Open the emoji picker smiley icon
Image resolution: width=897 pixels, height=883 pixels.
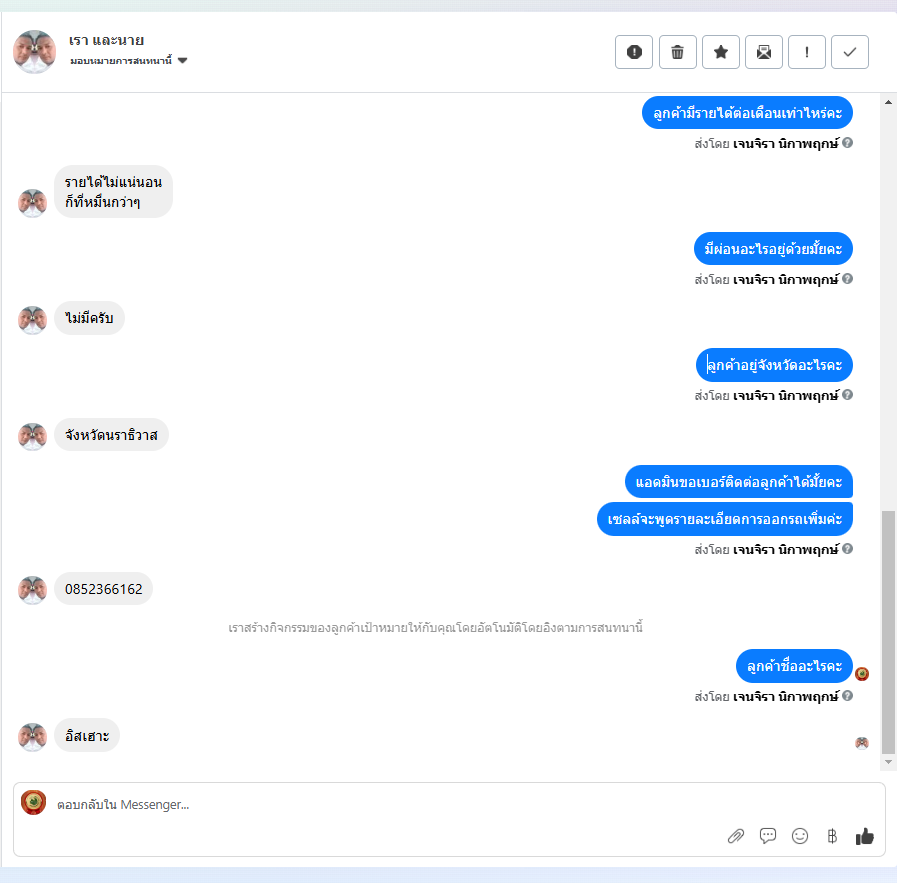point(800,836)
